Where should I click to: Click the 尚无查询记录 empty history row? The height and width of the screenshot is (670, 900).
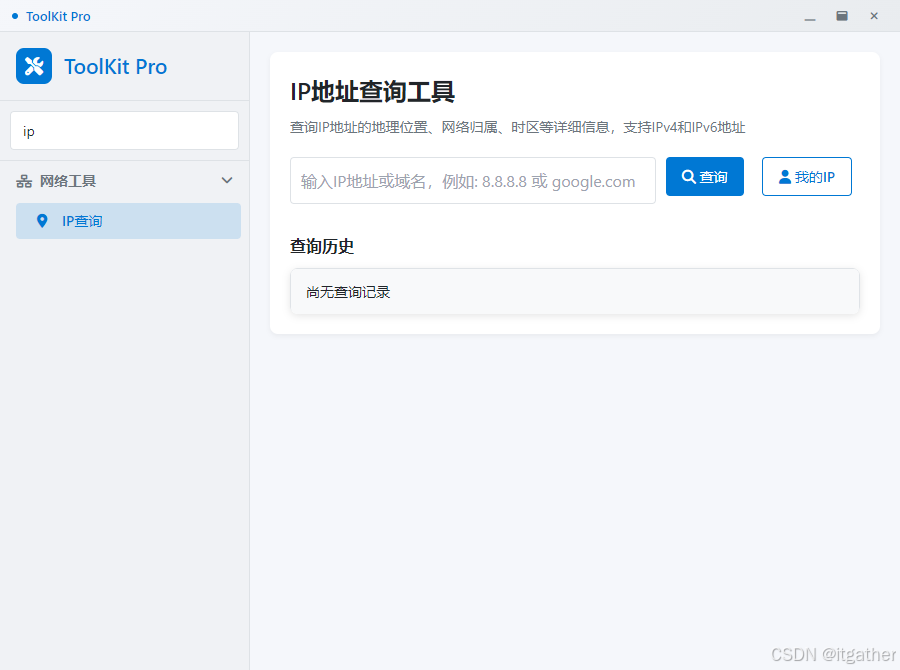(575, 292)
